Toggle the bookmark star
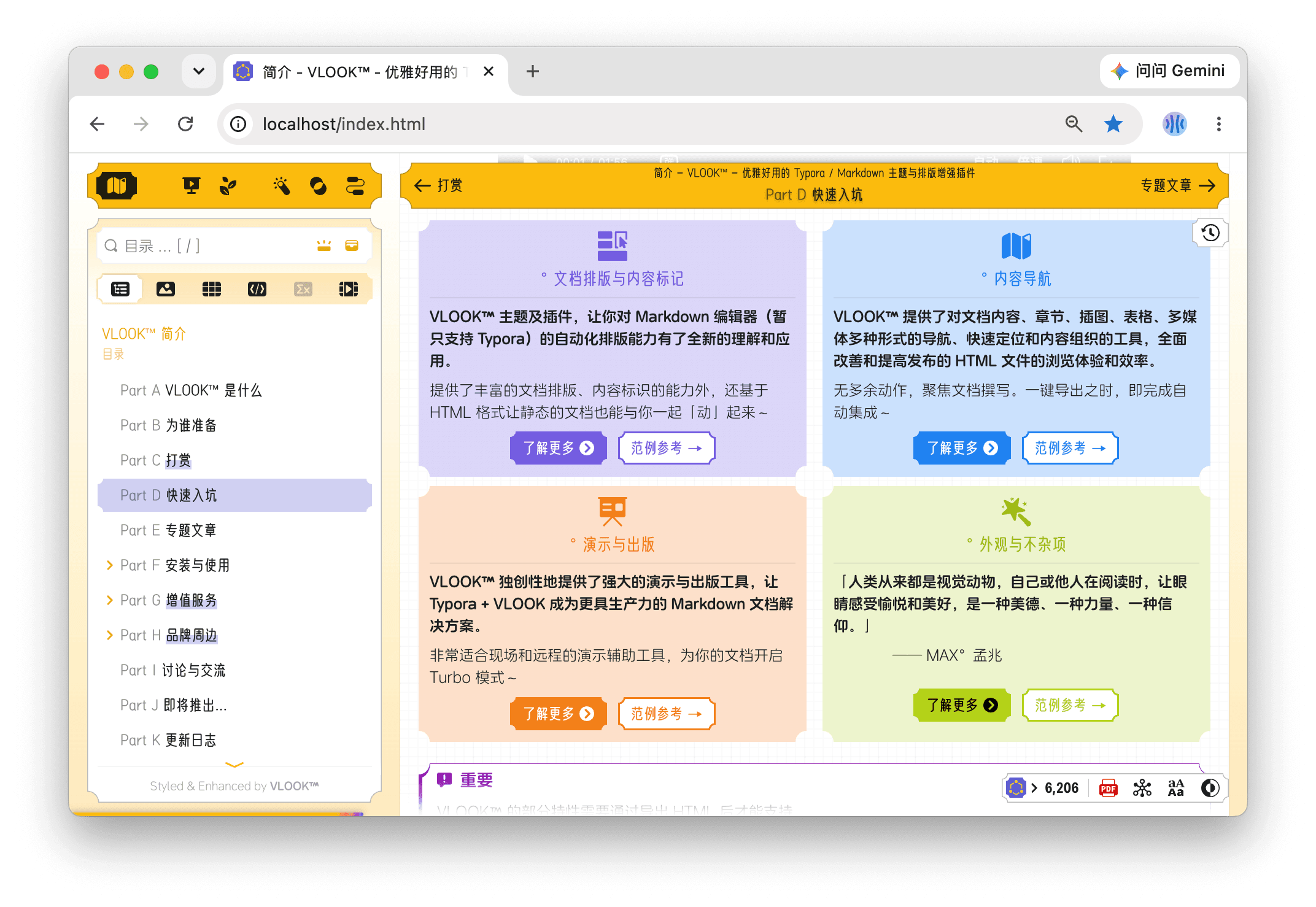1316x907 pixels. point(1113,124)
